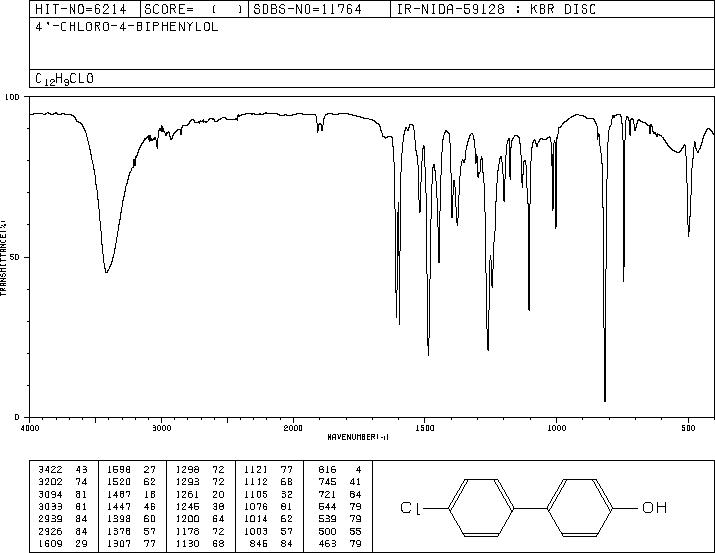Select the molecular formula C12H9ClO
715x553 pixels.
64,79
